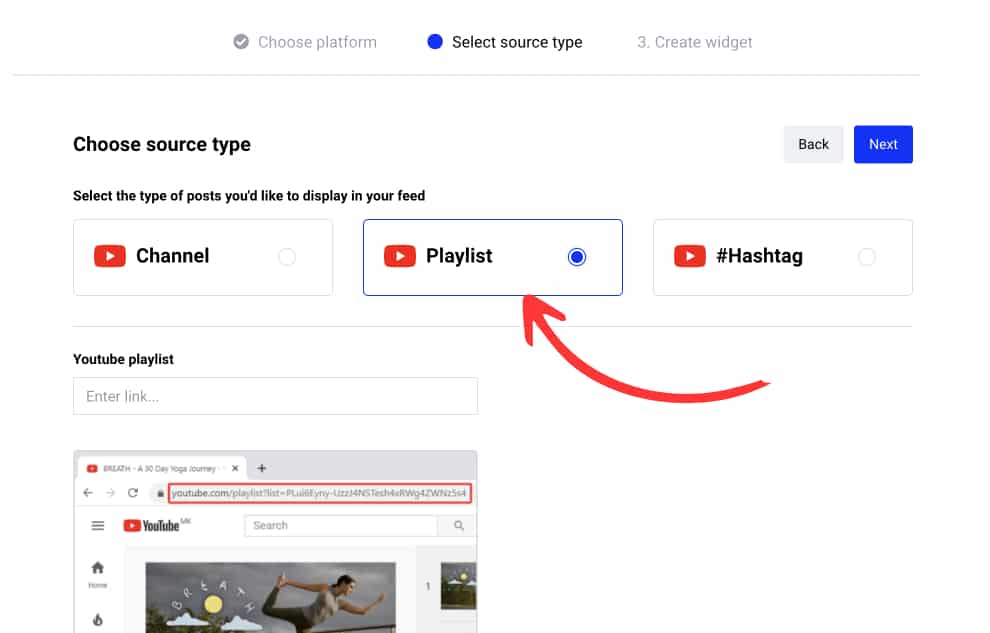The width and height of the screenshot is (990, 633).
Task: Click the example browser forward arrow
Action: coord(110,493)
